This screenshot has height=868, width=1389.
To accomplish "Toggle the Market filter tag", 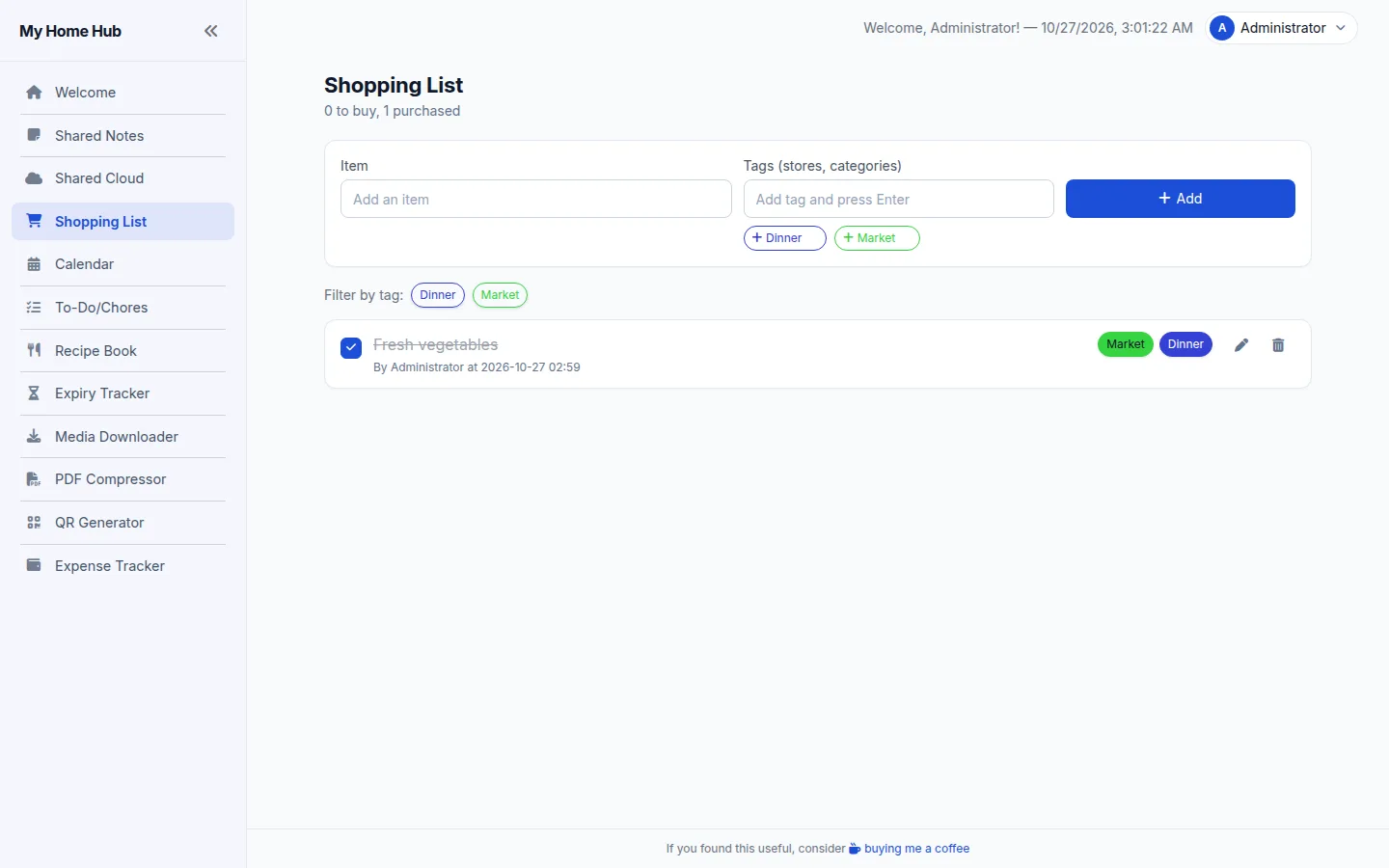I will pos(500,295).
